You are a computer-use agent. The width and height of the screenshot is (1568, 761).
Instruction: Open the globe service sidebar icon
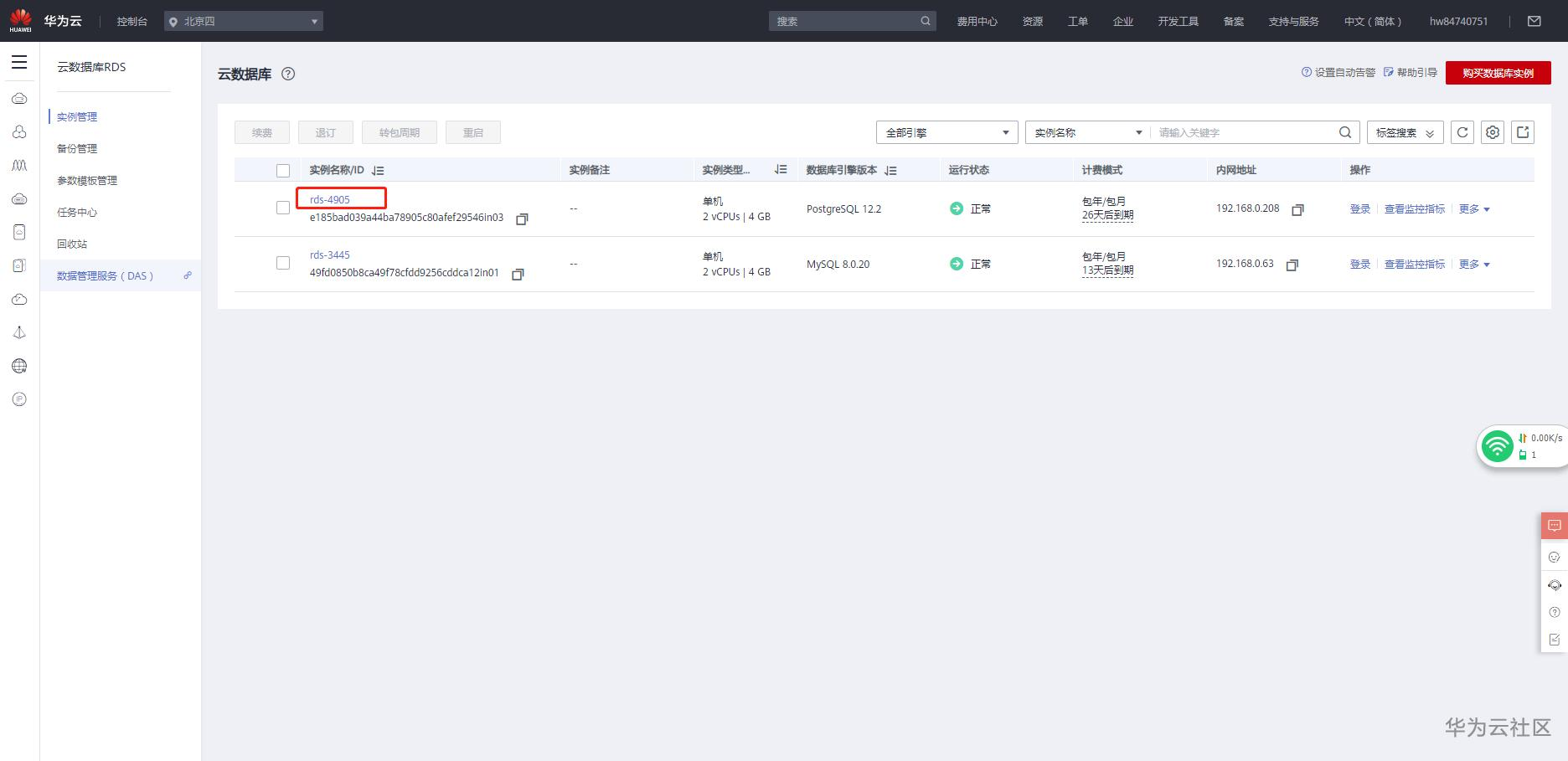click(x=19, y=366)
